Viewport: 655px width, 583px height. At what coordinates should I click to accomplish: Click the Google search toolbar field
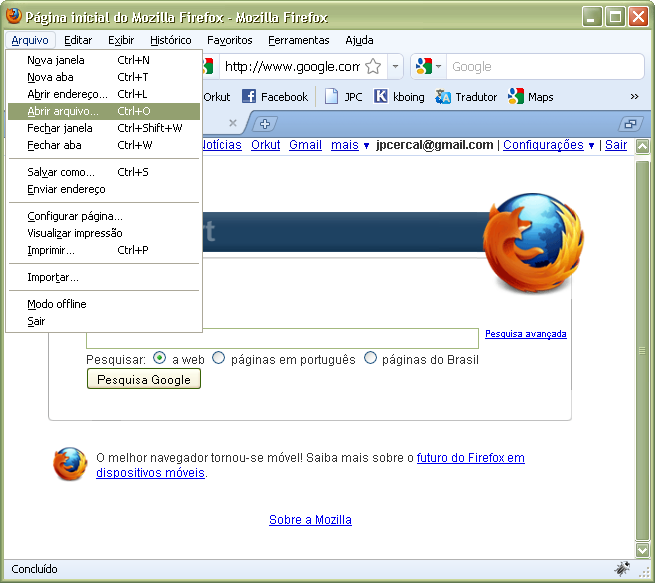[x=545, y=66]
